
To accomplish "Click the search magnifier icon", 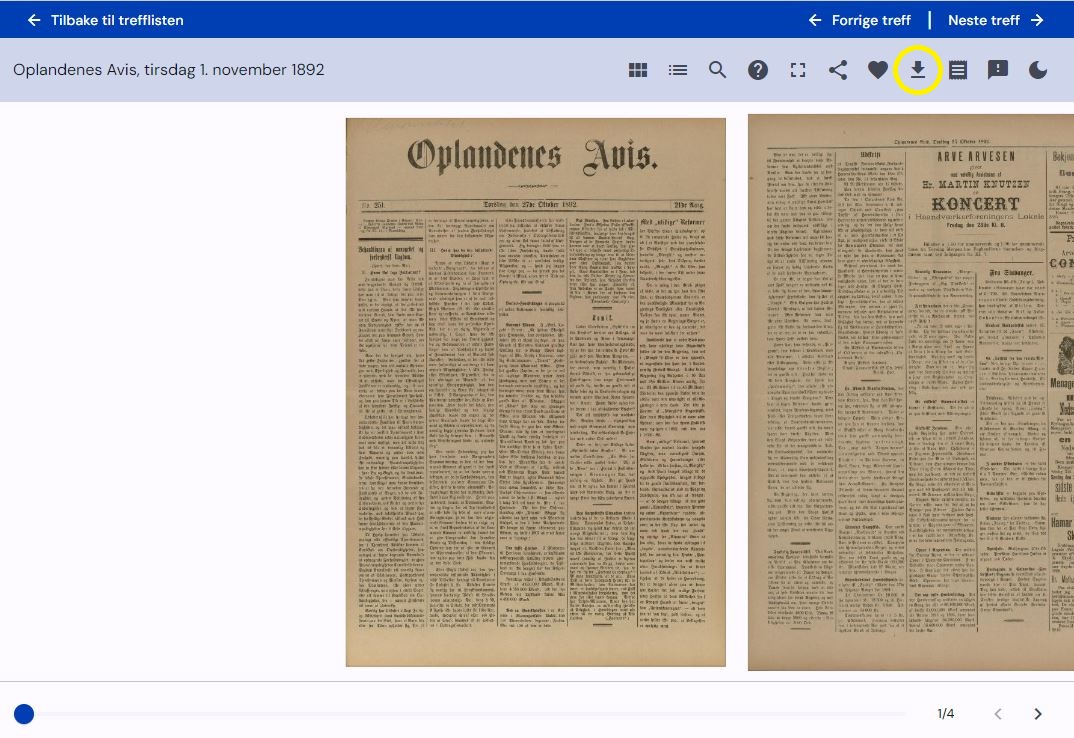I will coord(718,70).
